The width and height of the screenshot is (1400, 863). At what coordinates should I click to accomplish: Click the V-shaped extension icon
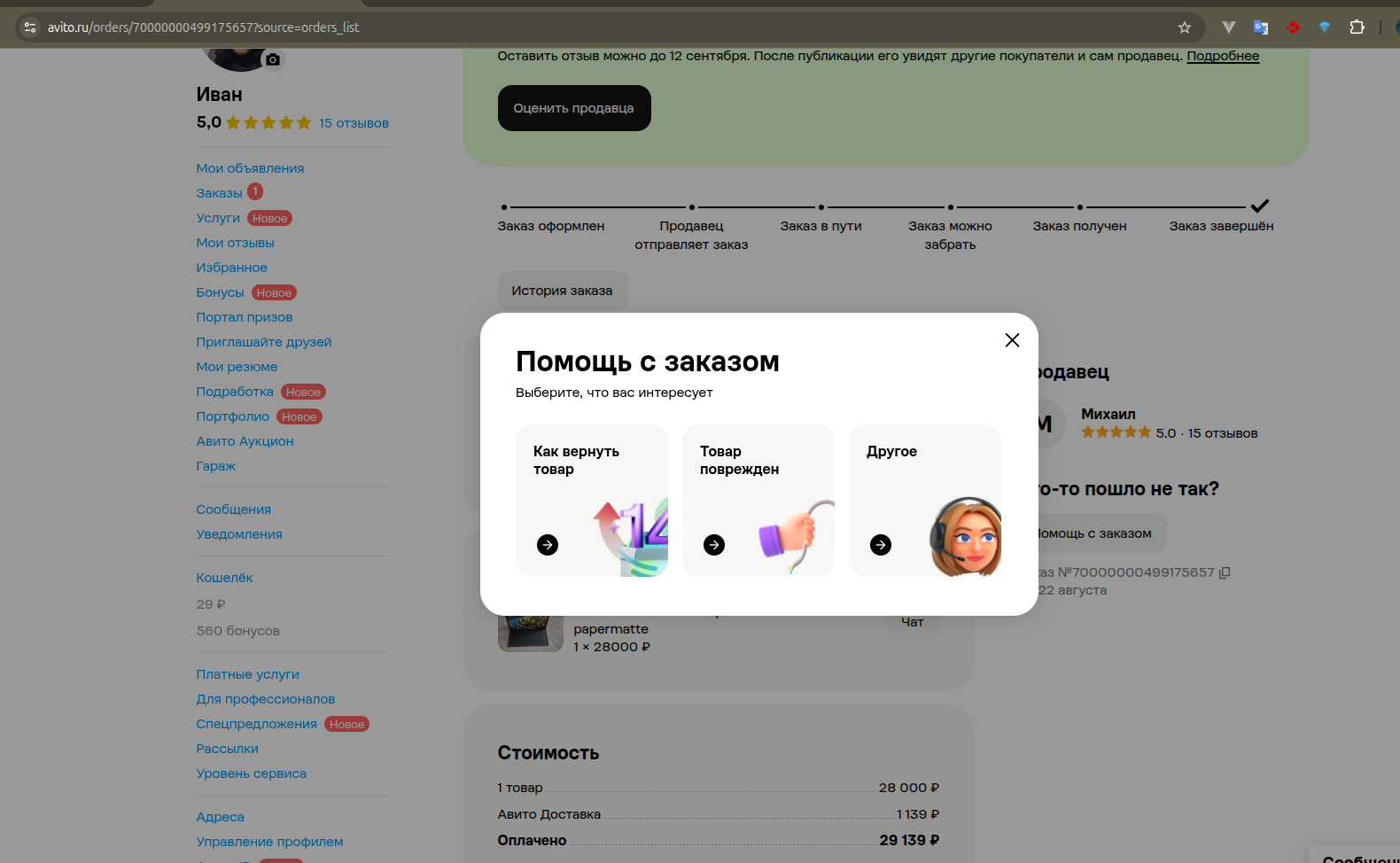[x=1229, y=27]
